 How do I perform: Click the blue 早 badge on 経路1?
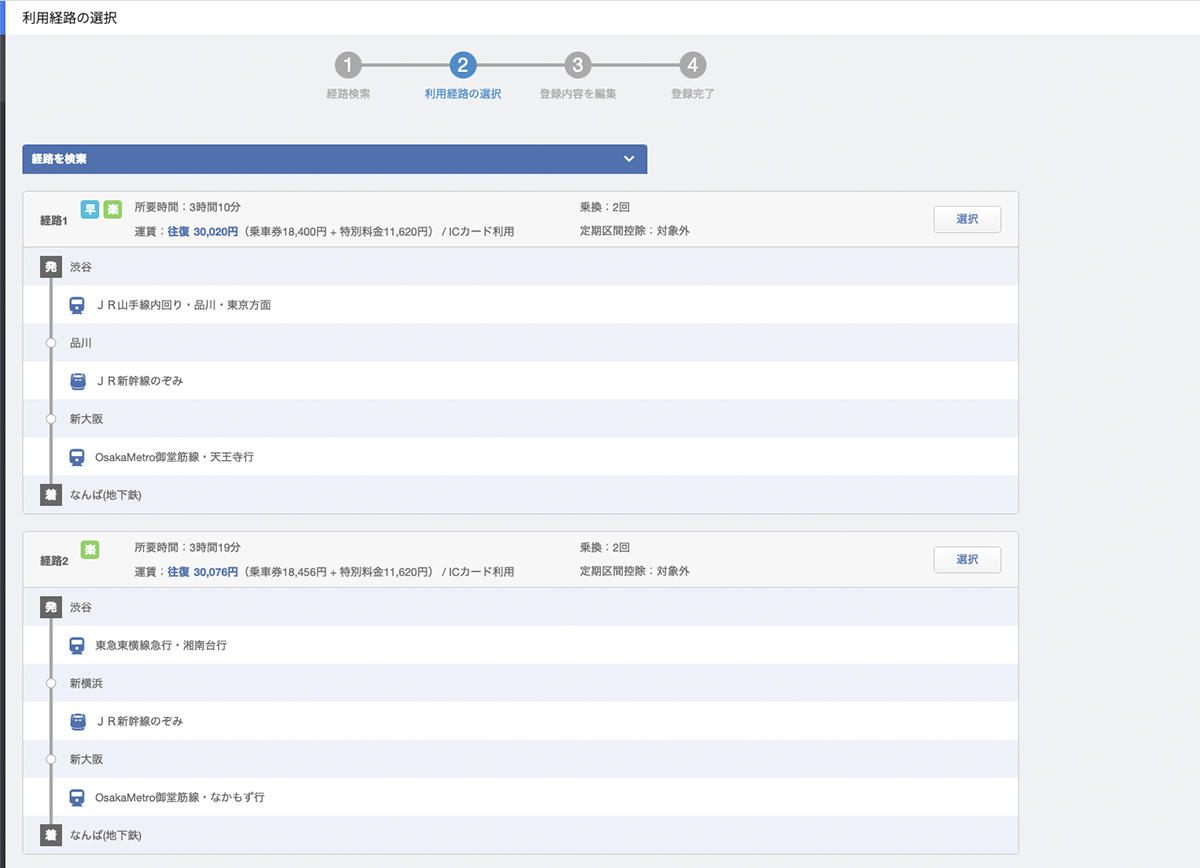pyautogui.click(x=89, y=209)
